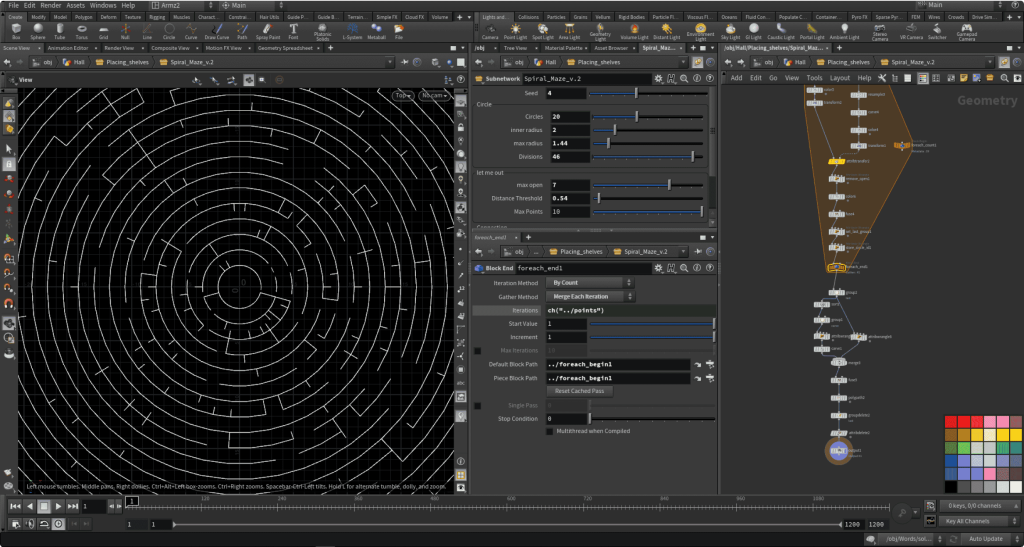
Task: Open network editor tools wrench icon
Action: click(882, 78)
